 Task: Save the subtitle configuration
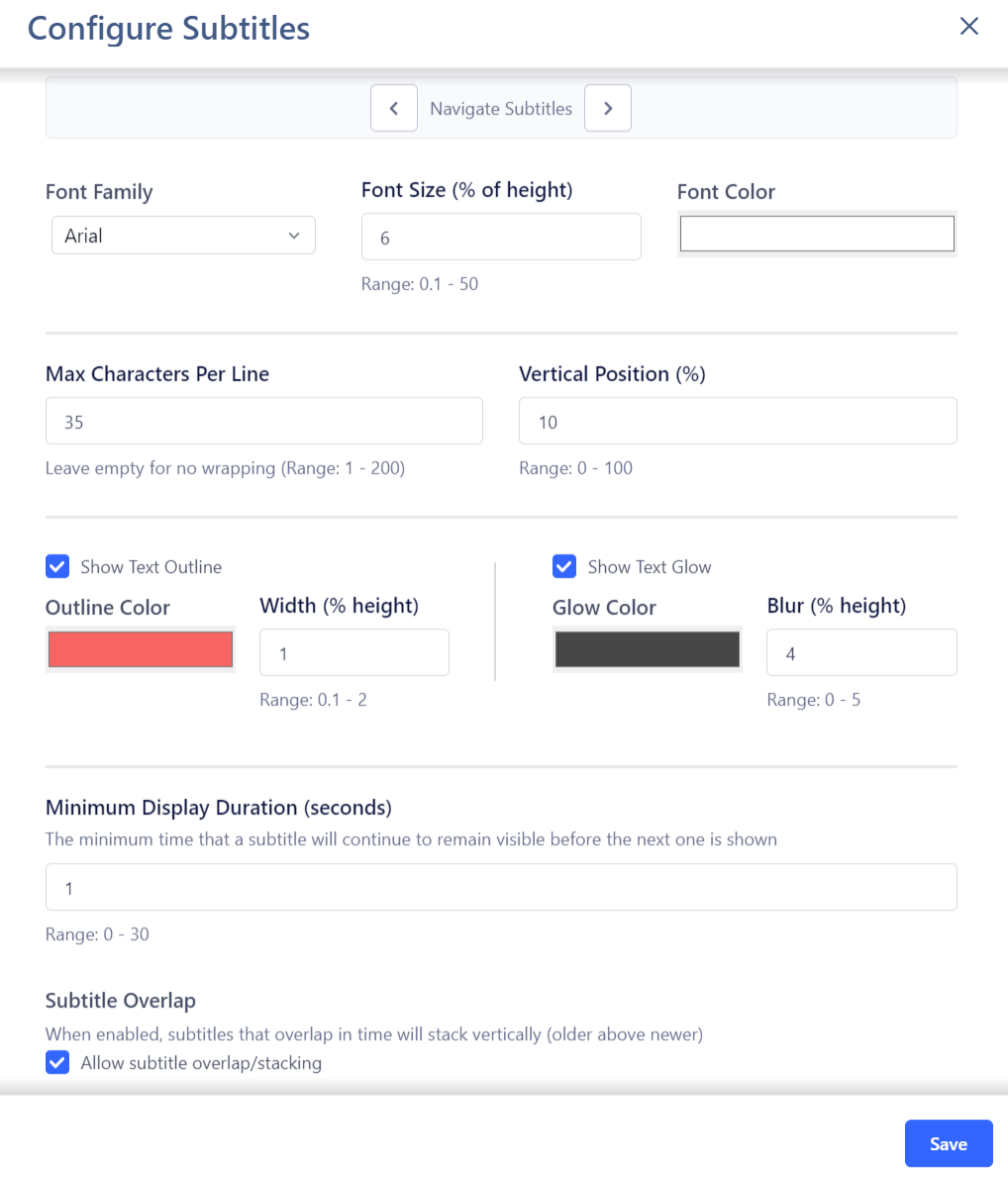tap(949, 1143)
